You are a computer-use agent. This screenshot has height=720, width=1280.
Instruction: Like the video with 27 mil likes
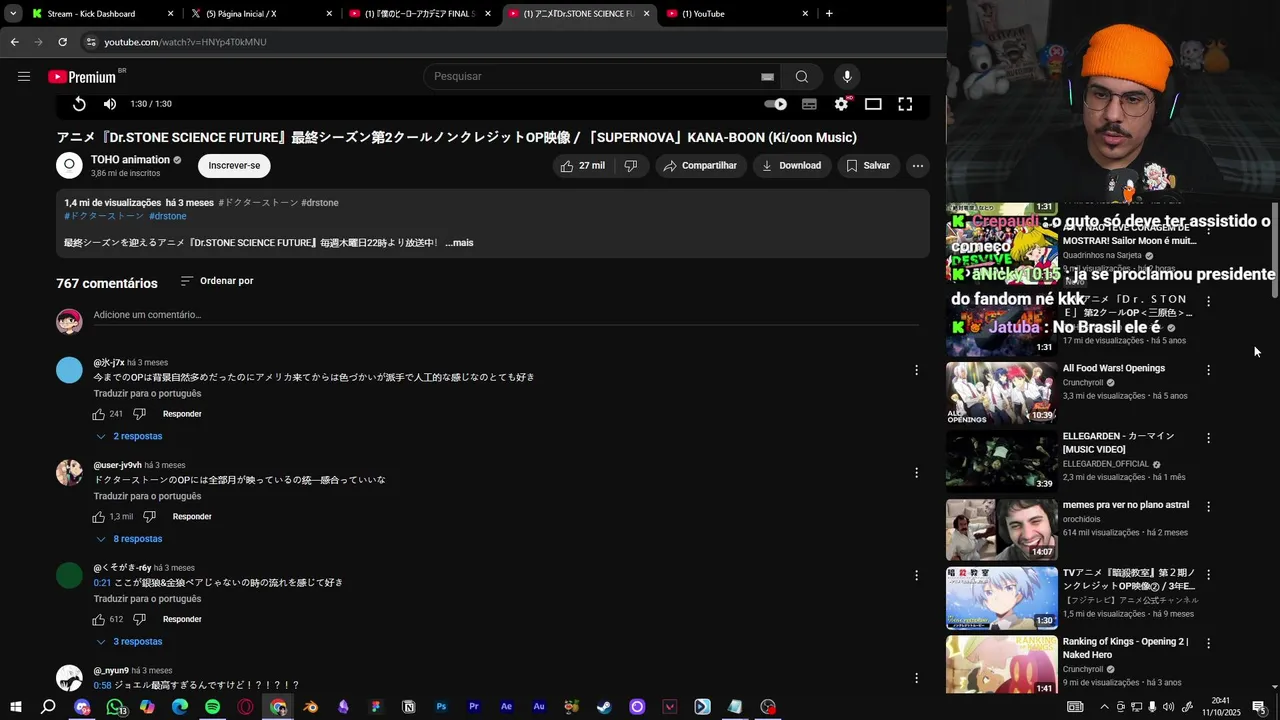click(x=583, y=166)
